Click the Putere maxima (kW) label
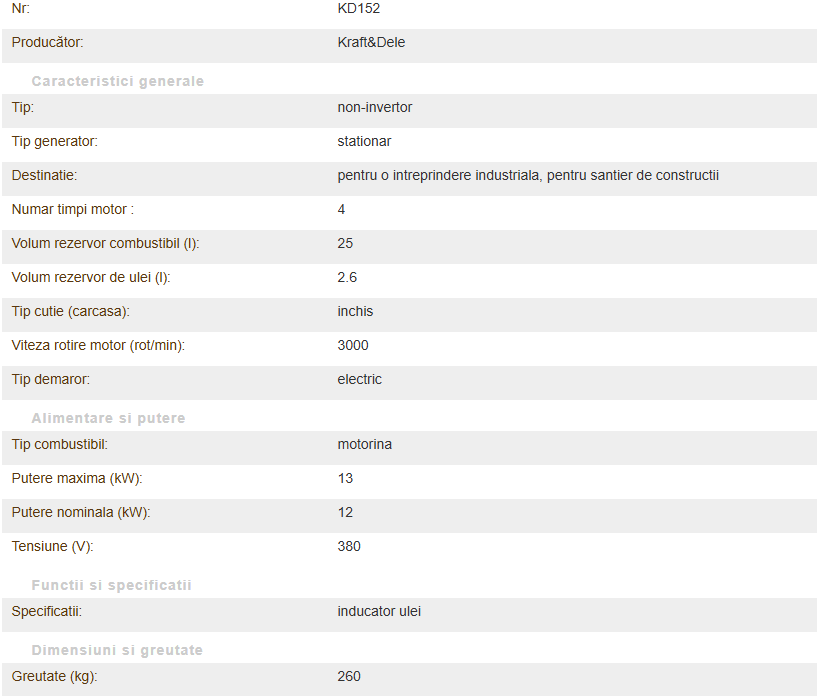Image resolution: width=817 pixels, height=696 pixels. tap(77, 478)
